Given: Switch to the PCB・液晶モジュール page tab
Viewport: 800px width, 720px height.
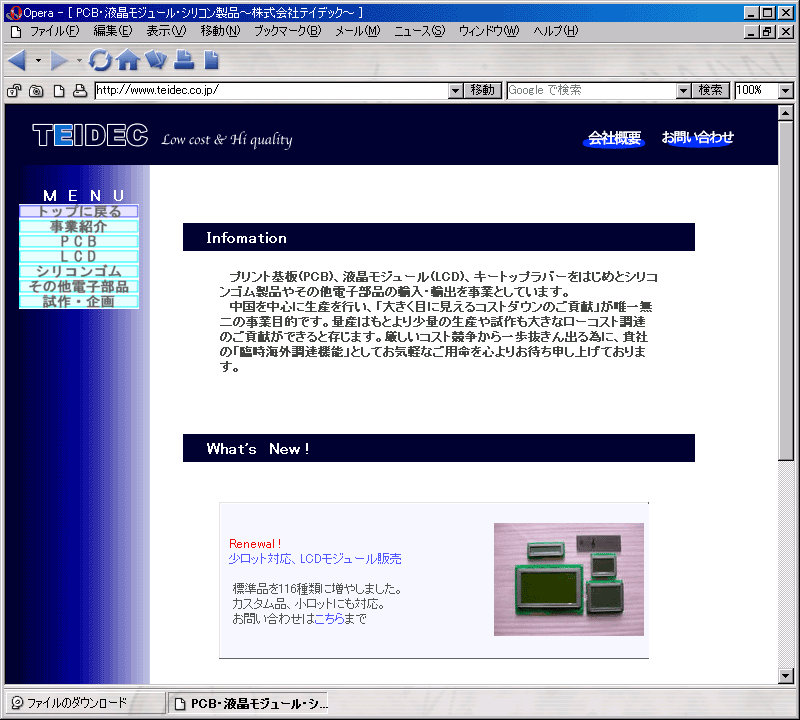Looking at the screenshot, I should 248,704.
